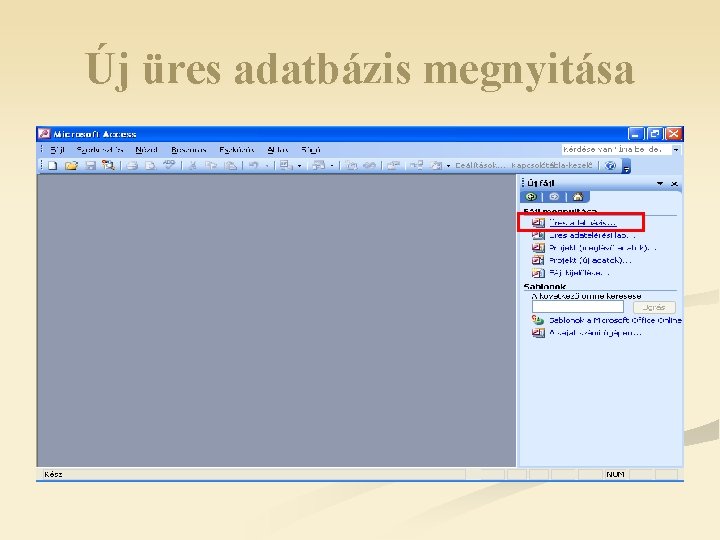The height and width of the screenshot is (540, 720).
Task: Click the 'A saját számítógépen...' templates link
Action: (x=595, y=332)
